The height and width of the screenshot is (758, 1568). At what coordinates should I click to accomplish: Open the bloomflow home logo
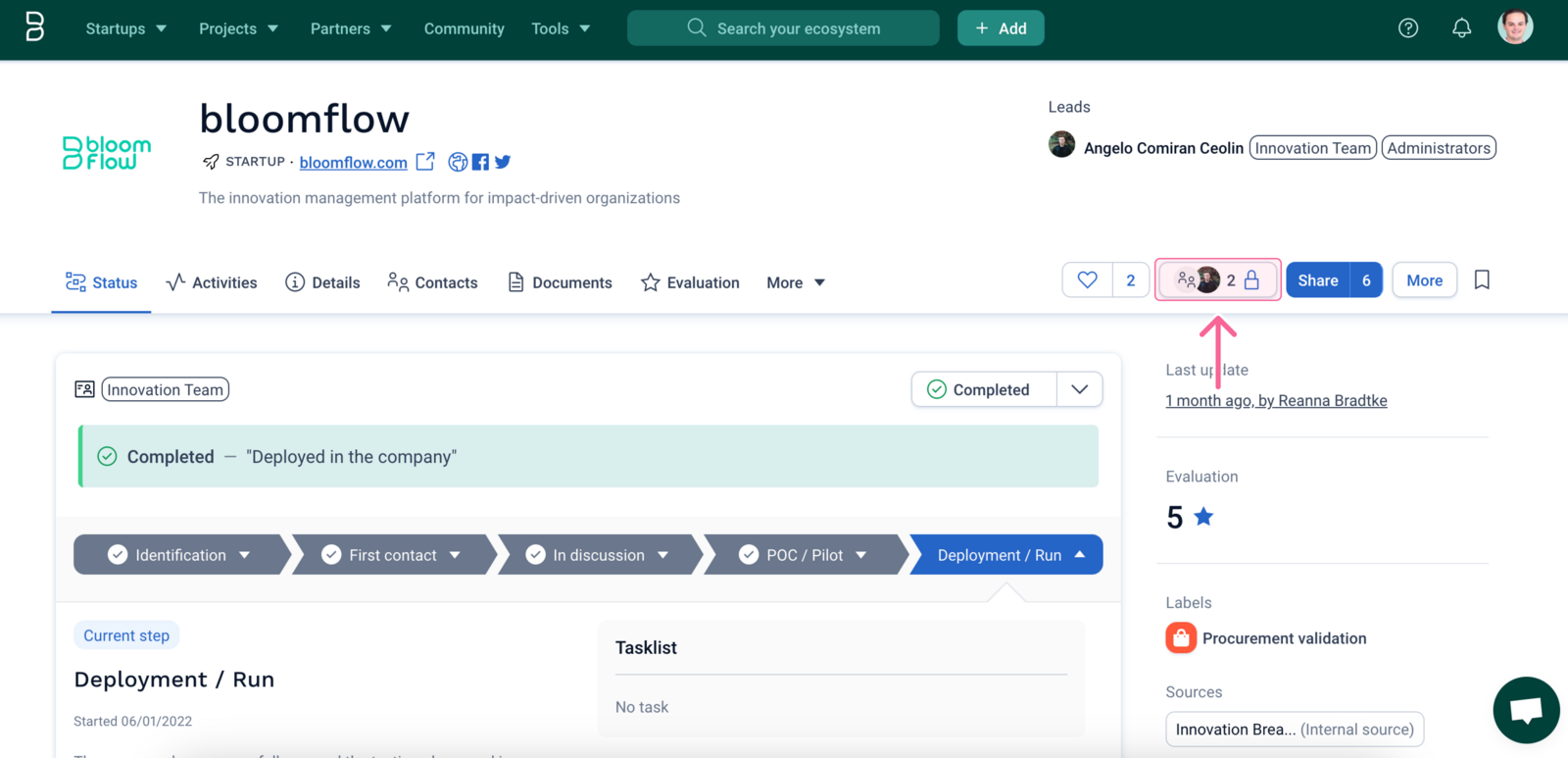pyautogui.click(x=34, y=27)
